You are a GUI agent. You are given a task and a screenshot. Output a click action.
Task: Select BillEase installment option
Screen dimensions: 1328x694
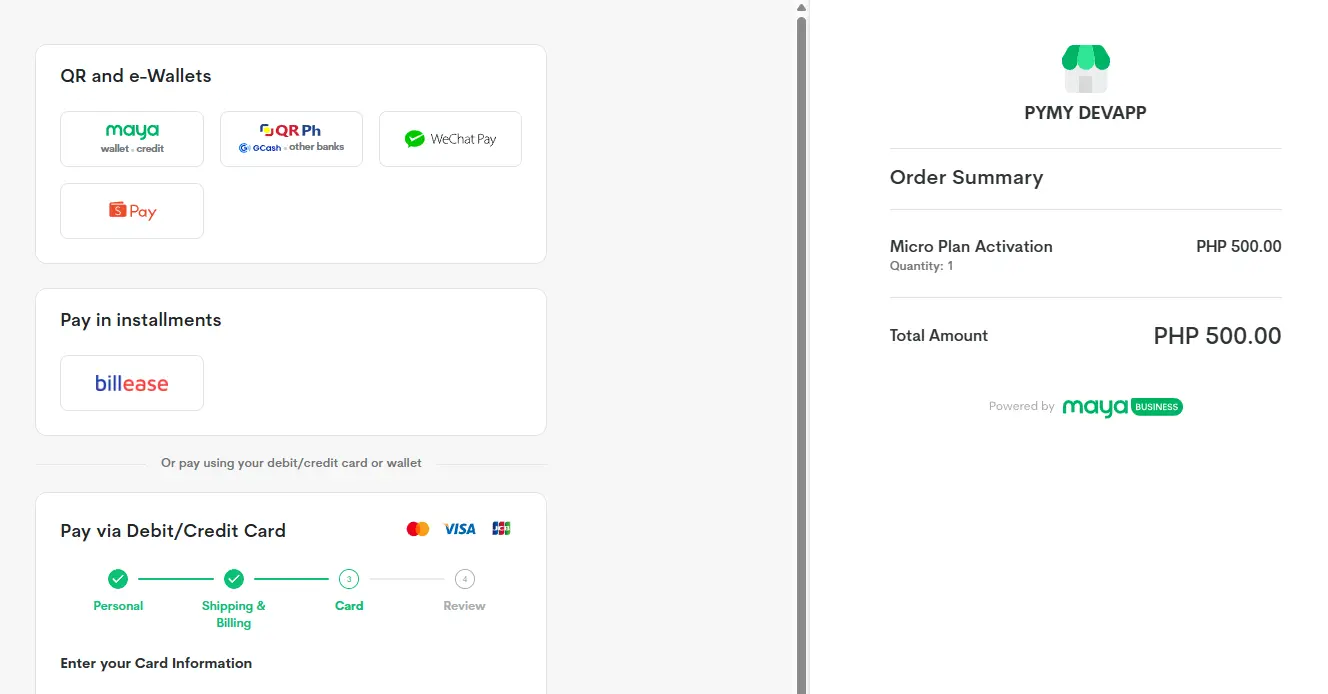[x=132, y=383]
